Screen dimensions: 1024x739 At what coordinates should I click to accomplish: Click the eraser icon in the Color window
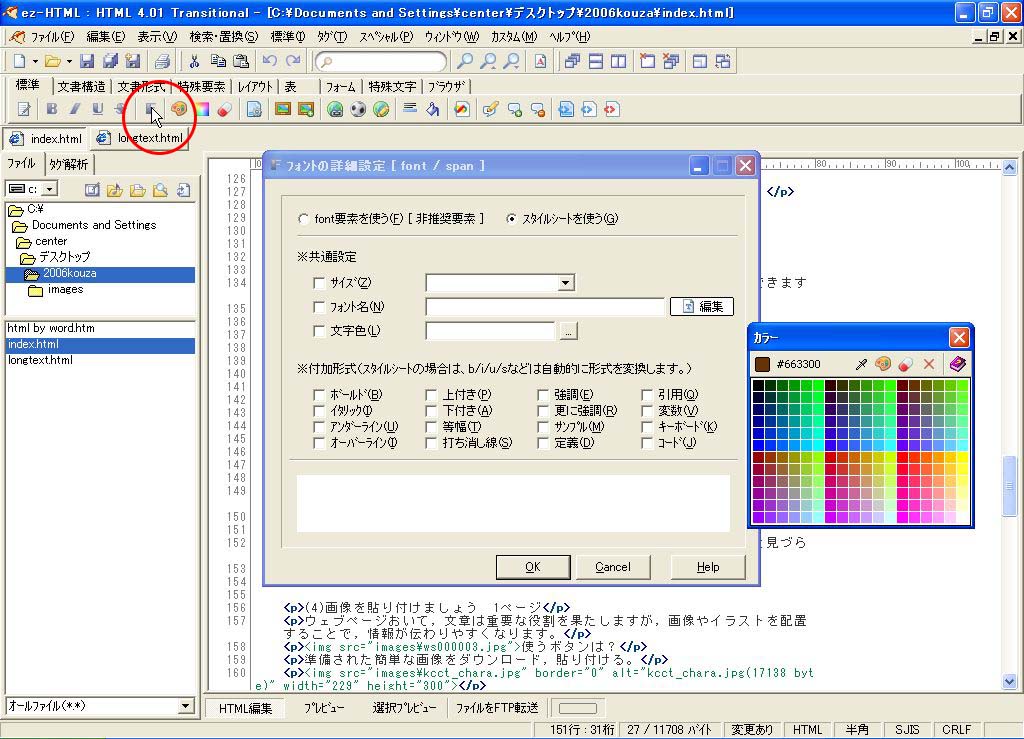pyautogui.click(x=905, y=364)
